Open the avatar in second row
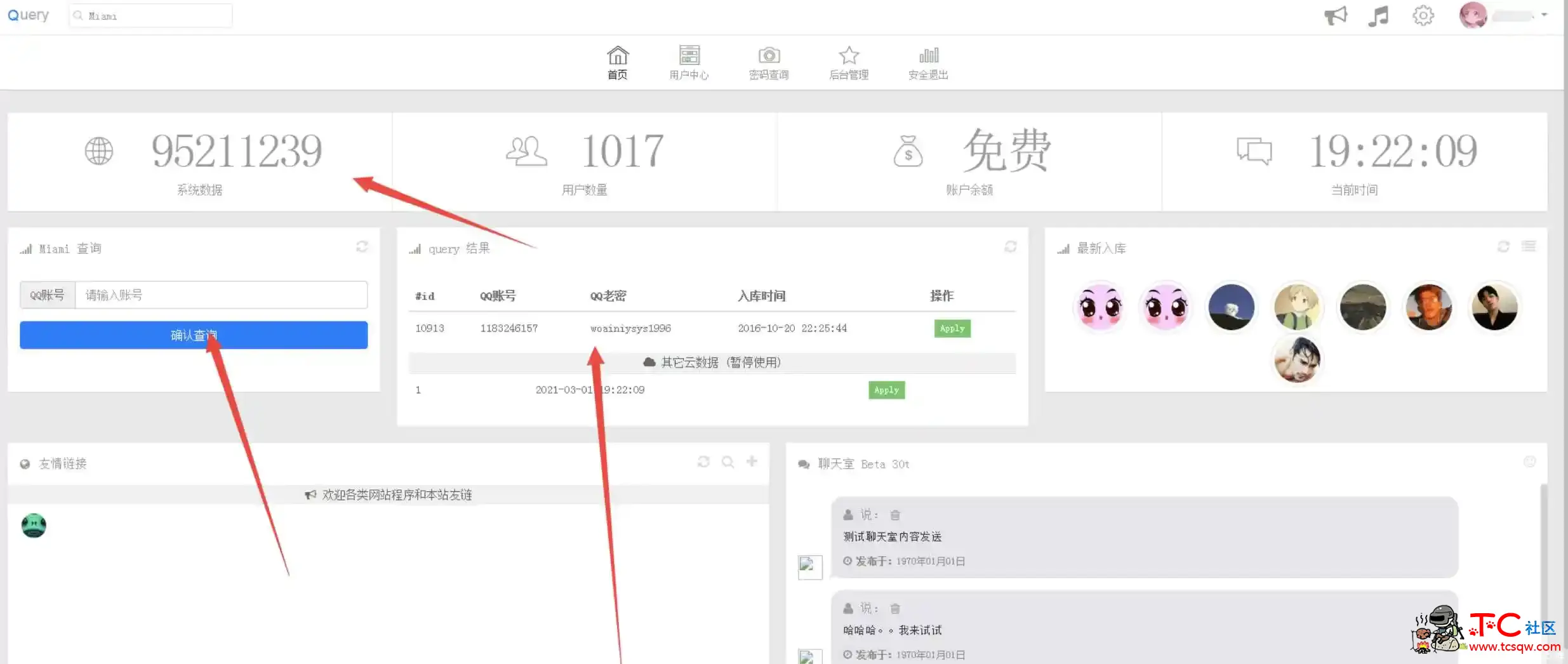1568x664 pixels. click(1297, 360)
